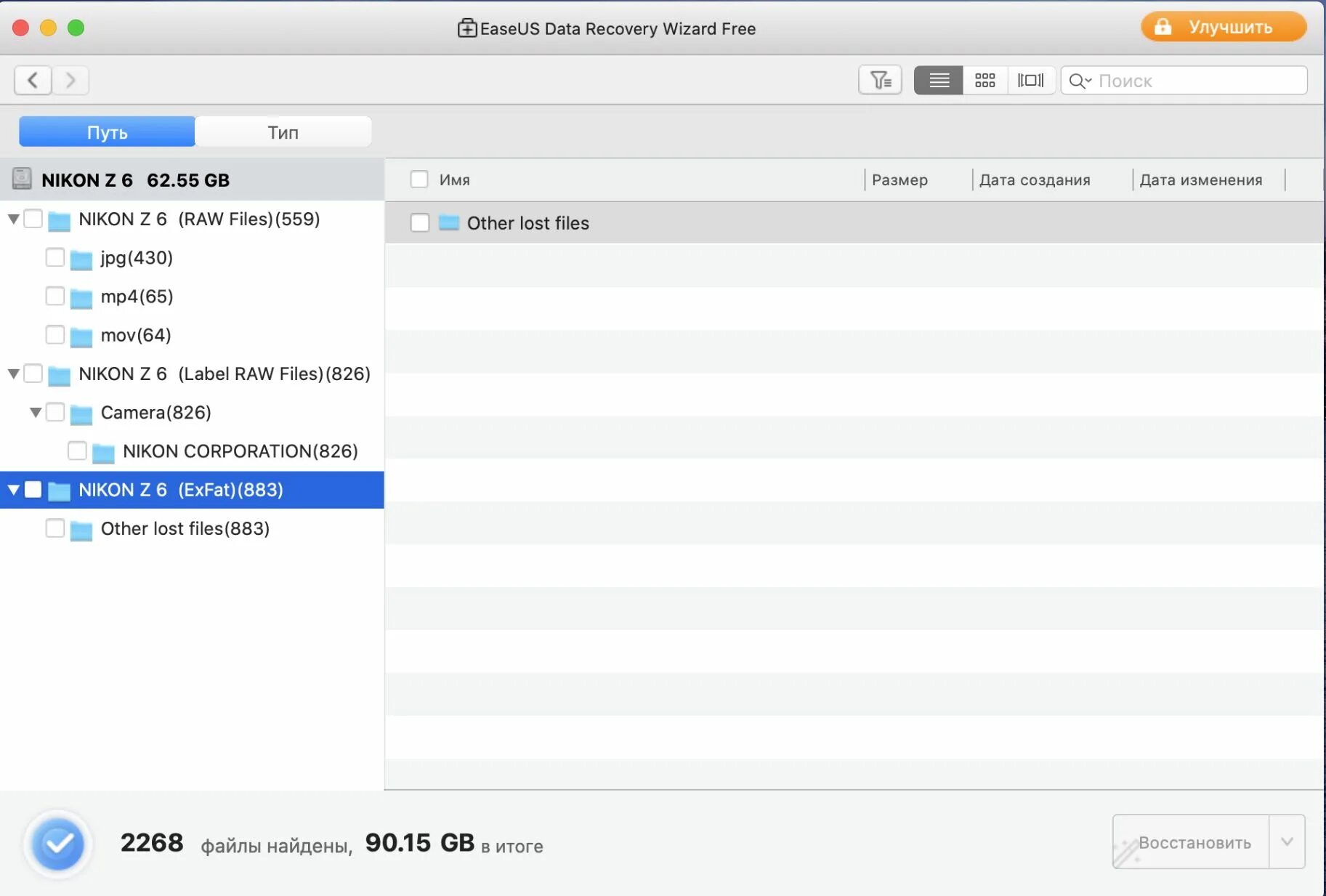Click the Улучшить upgrade button
This screenshot has height=896, width=1326.
click(1224, 27)
